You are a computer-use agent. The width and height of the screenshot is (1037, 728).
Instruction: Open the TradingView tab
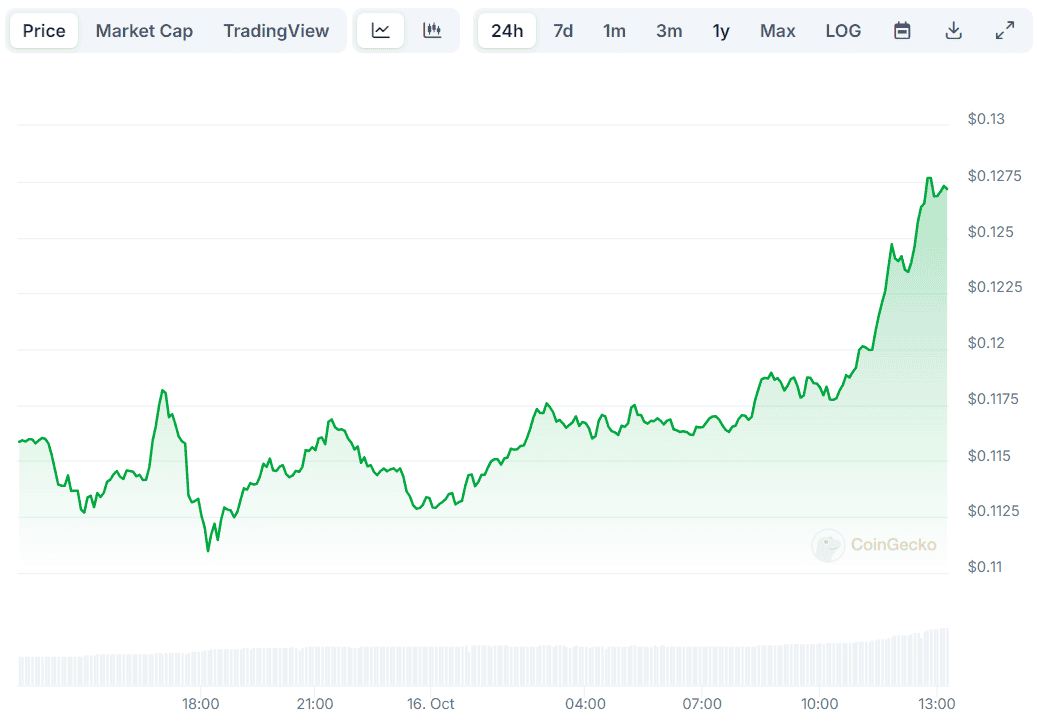276,31
